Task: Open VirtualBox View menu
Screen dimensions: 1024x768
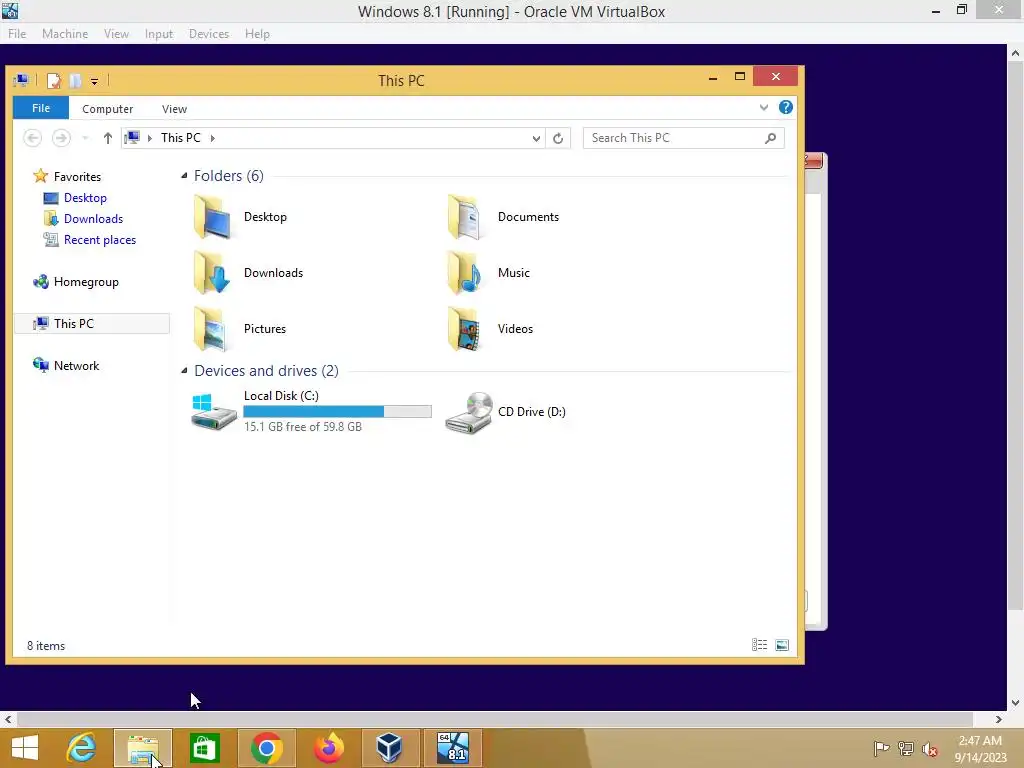Action: click(x=116, y=34)
